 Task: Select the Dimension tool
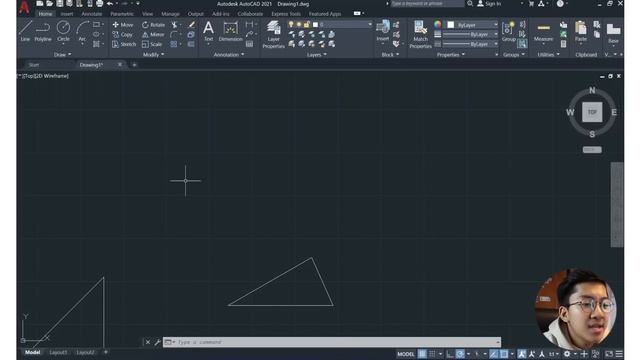(x=231, y=32)
